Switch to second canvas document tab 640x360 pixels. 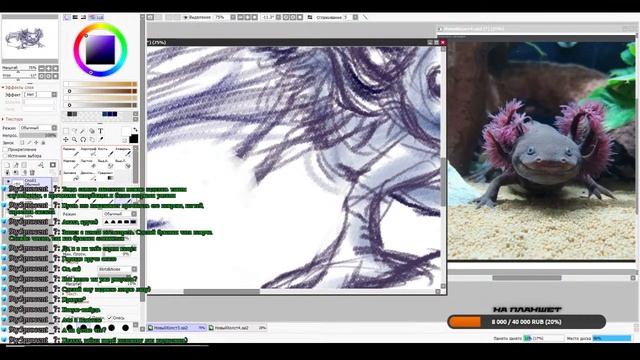(x=237, y=328)
